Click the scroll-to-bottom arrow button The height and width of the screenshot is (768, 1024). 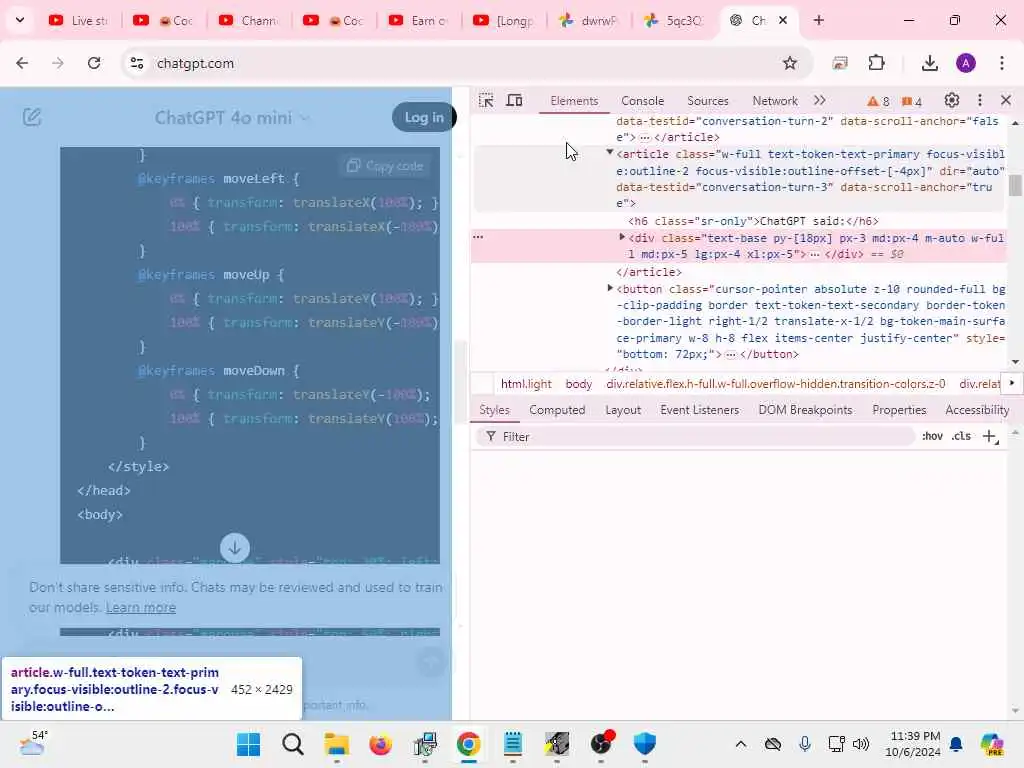(x=234, y=547)
